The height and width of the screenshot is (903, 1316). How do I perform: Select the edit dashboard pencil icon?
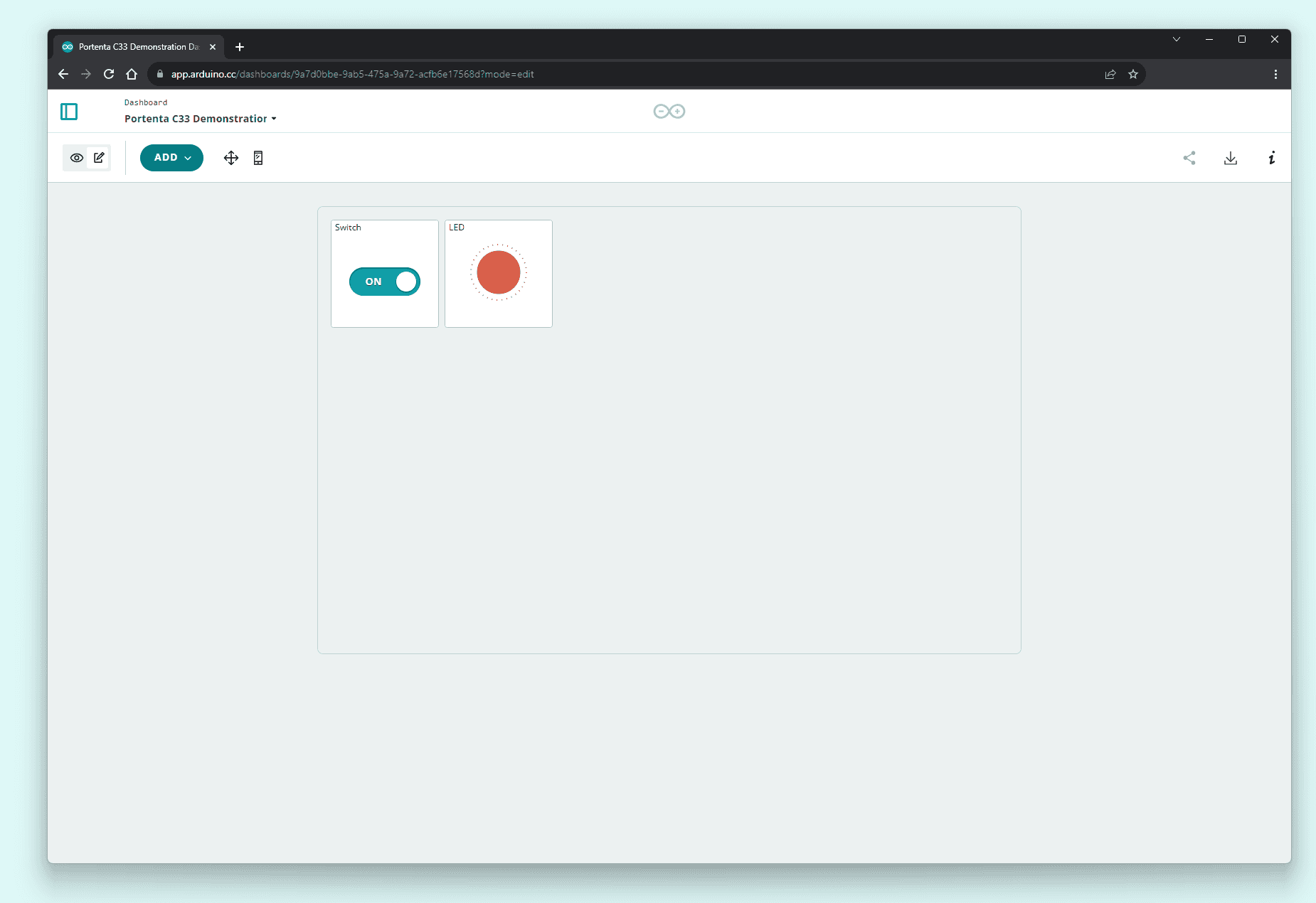click(x=99, y=158)
